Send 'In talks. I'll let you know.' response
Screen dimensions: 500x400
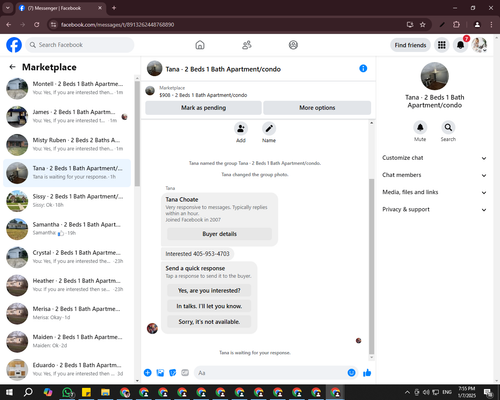tap(209, 306)
